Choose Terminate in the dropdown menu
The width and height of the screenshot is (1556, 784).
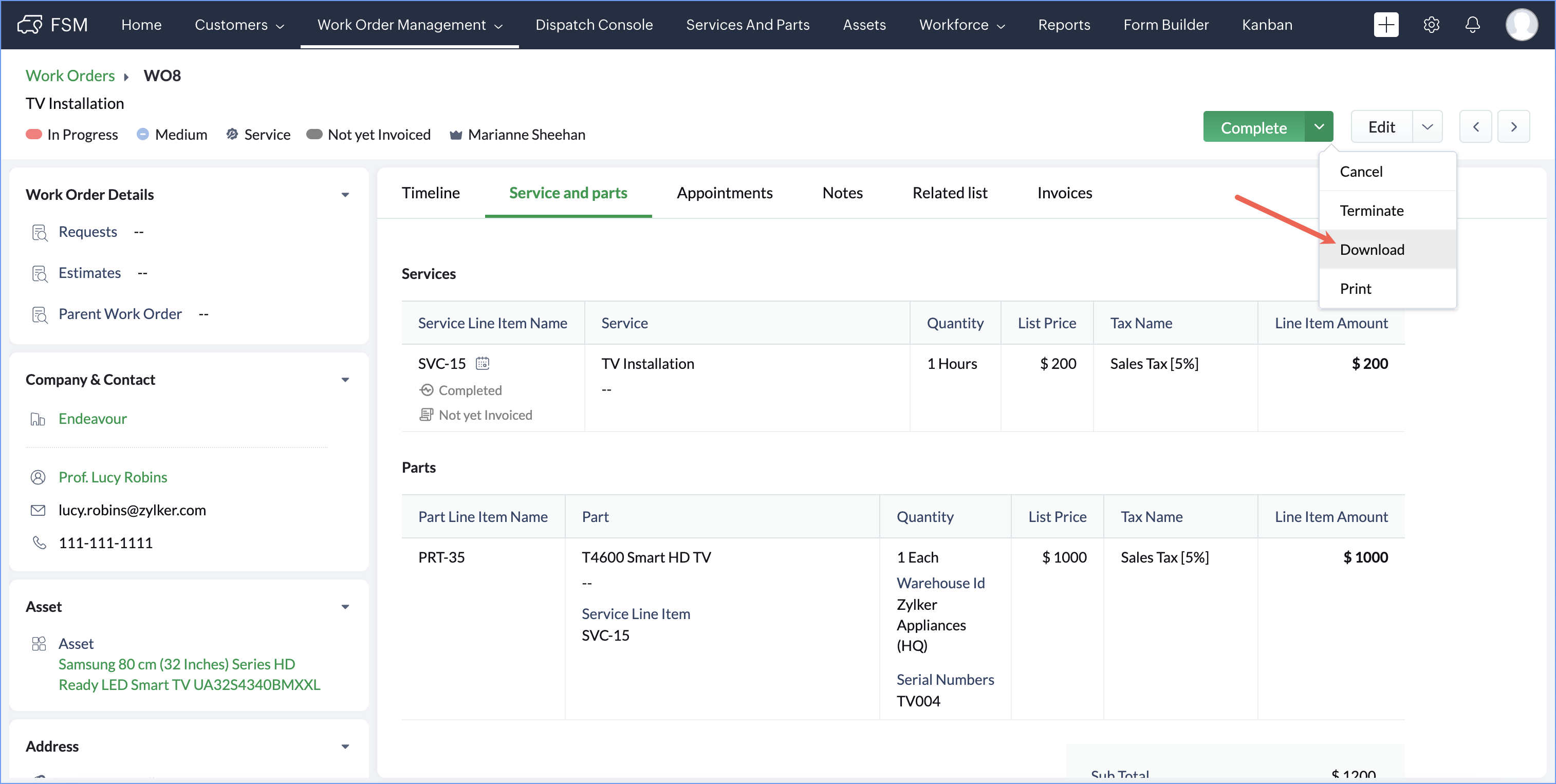point(1371,210)
